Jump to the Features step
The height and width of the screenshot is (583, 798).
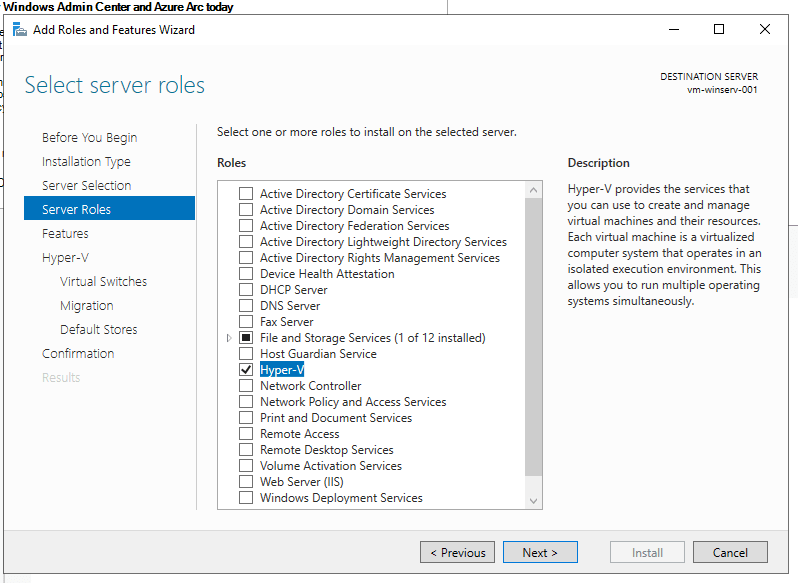[x=65, y=234]
